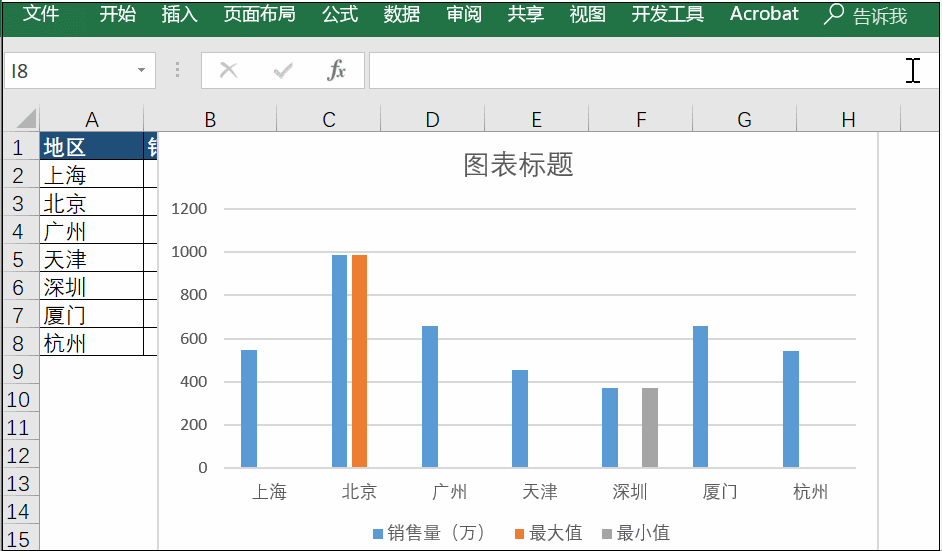
Task: Select the cell containing 厦门
Action: pyautogui.click(x=91, y=315)
